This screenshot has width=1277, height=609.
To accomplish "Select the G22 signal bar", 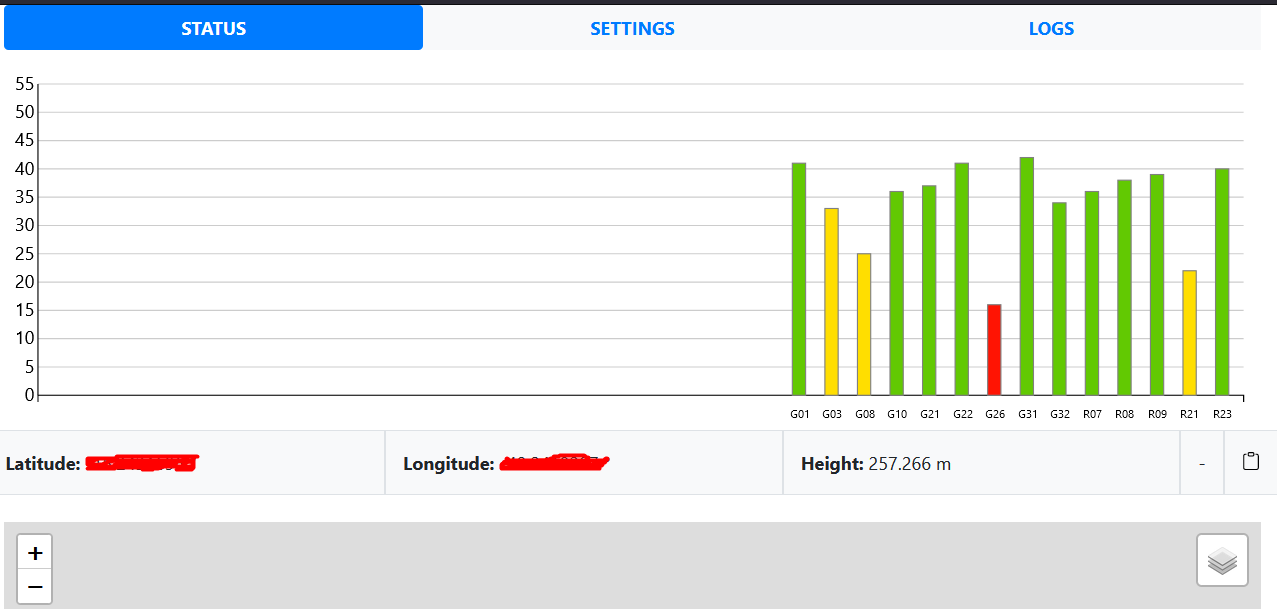I will click(x=961, y=279).
